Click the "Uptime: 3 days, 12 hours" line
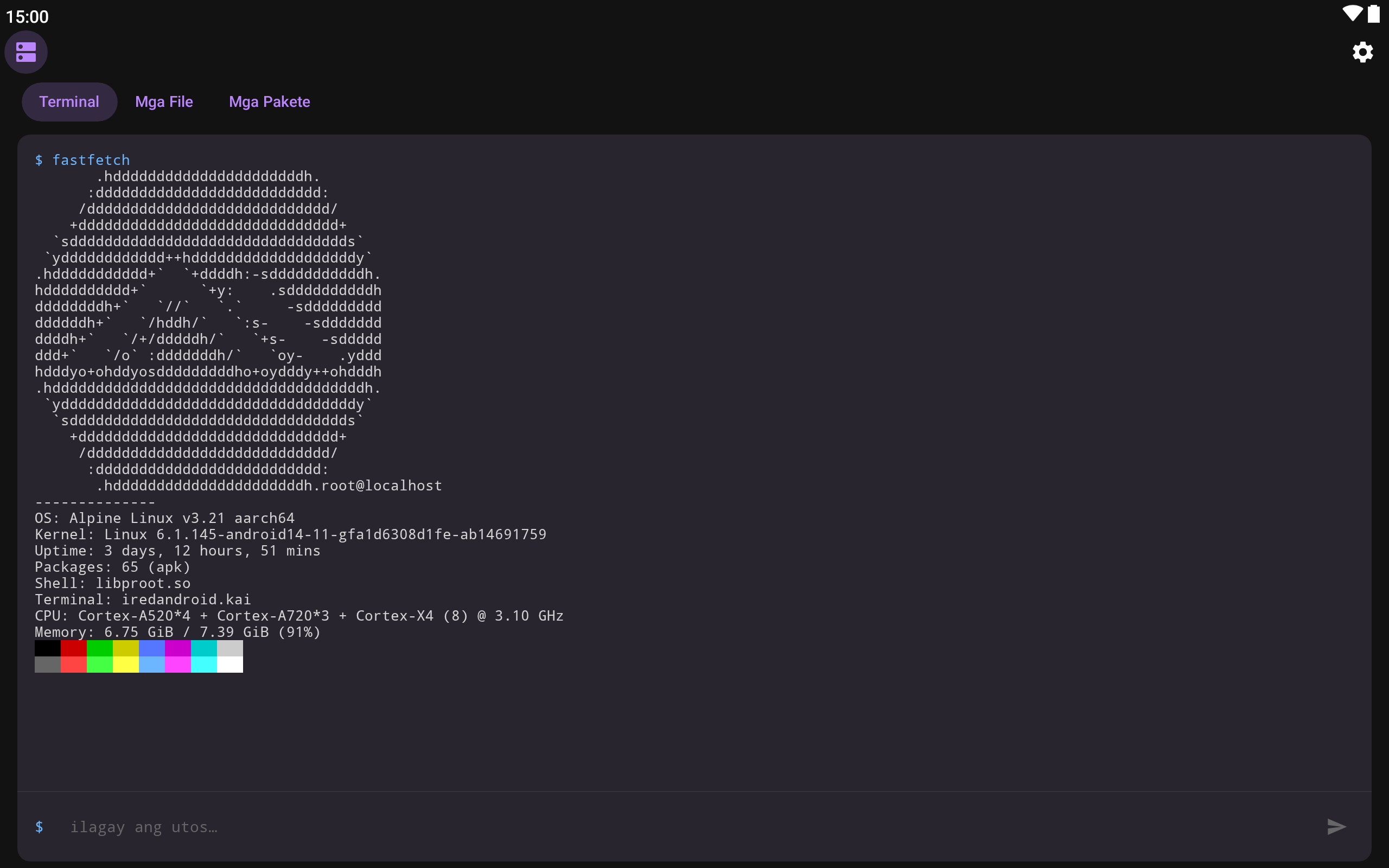The height and width of the screenshot is (868, 1389). point(177,551)
